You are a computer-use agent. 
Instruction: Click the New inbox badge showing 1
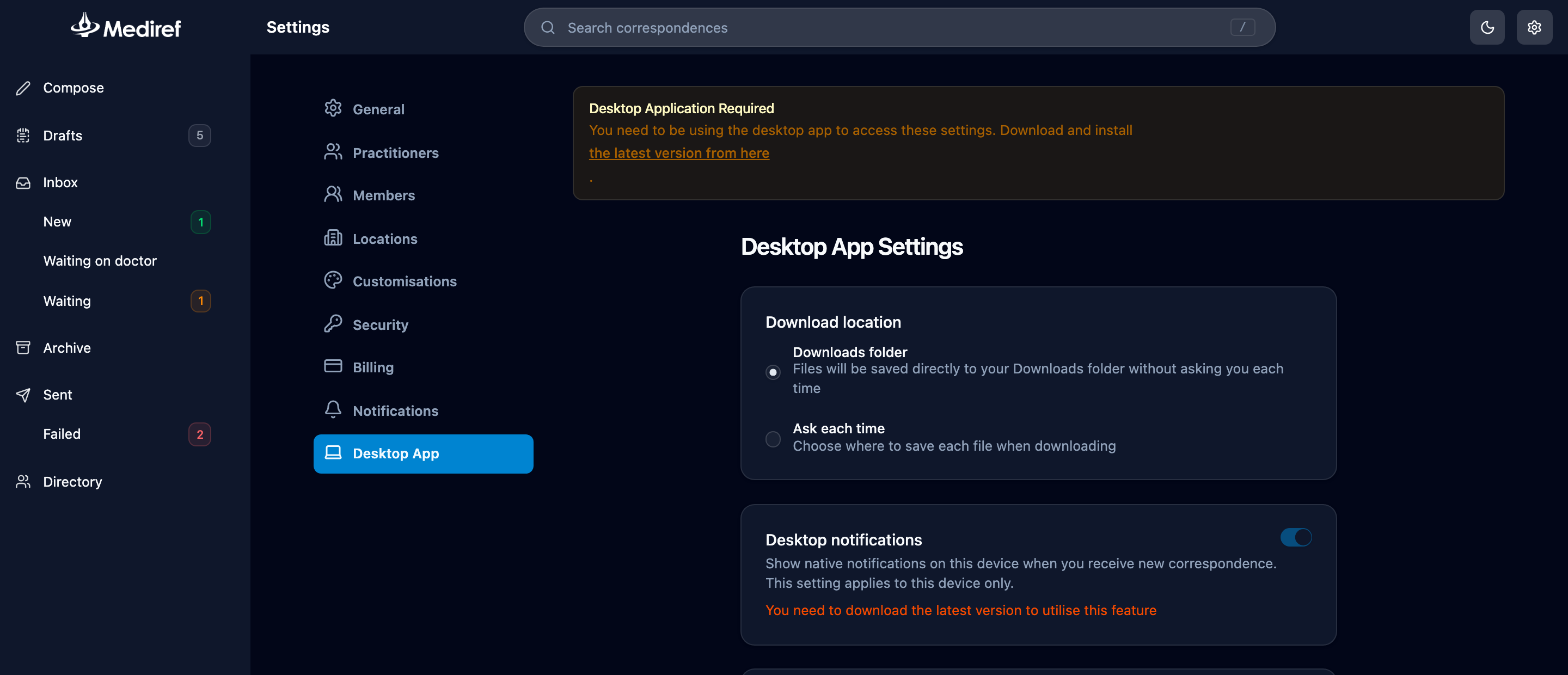click(x=201, y=222)
